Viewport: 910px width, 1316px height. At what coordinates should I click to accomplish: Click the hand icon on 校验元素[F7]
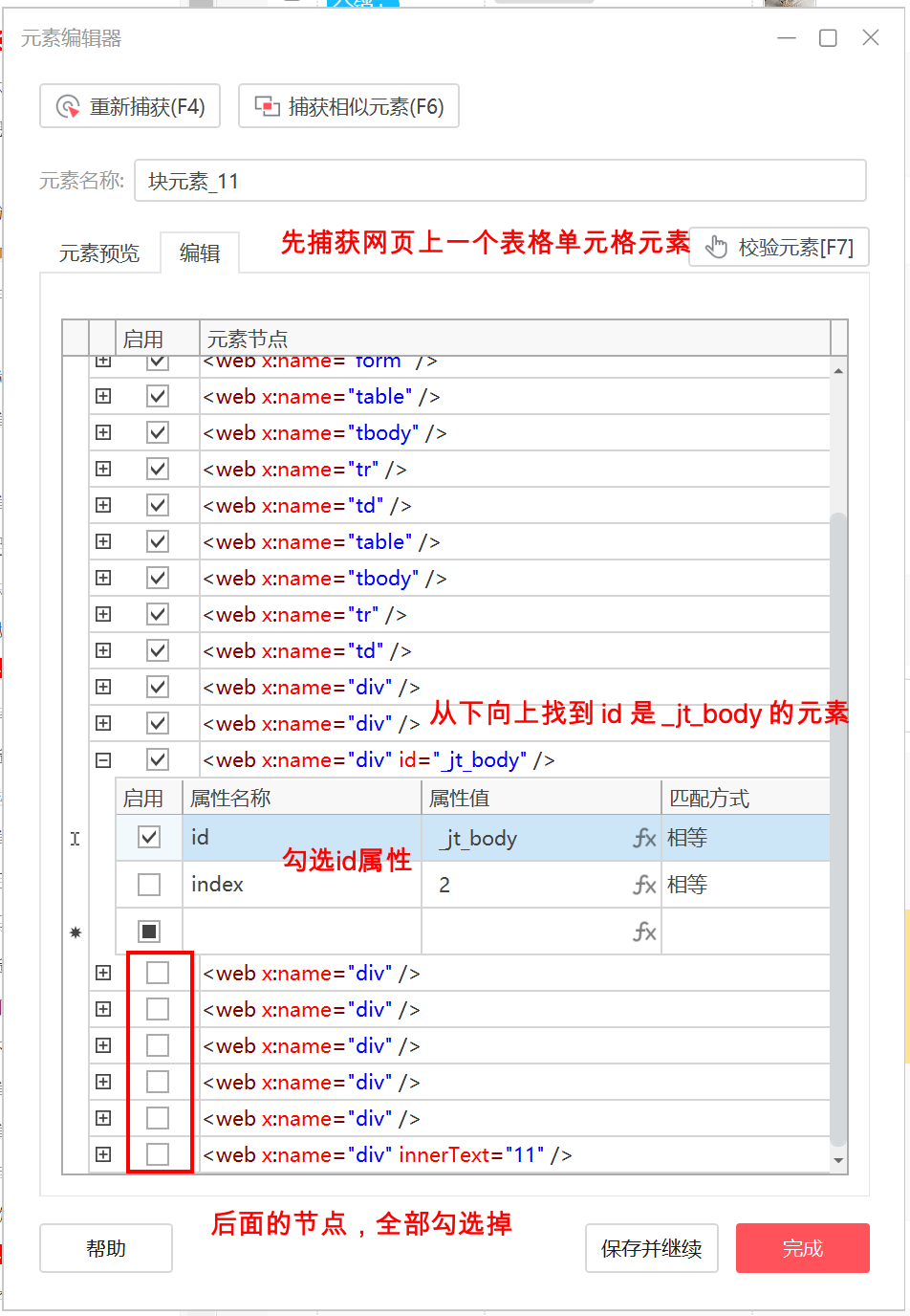tap(716, 248)
